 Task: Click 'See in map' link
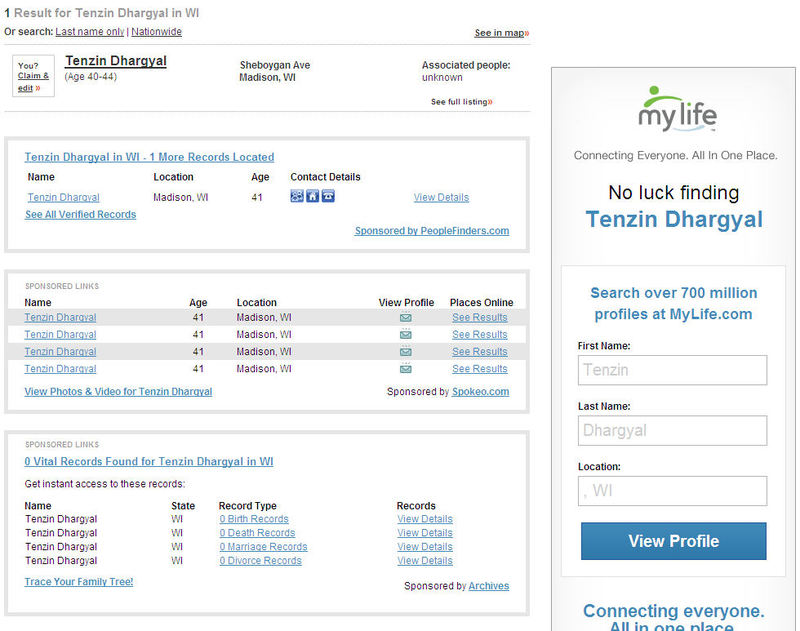pyautogui.click(x=502, y=33)
